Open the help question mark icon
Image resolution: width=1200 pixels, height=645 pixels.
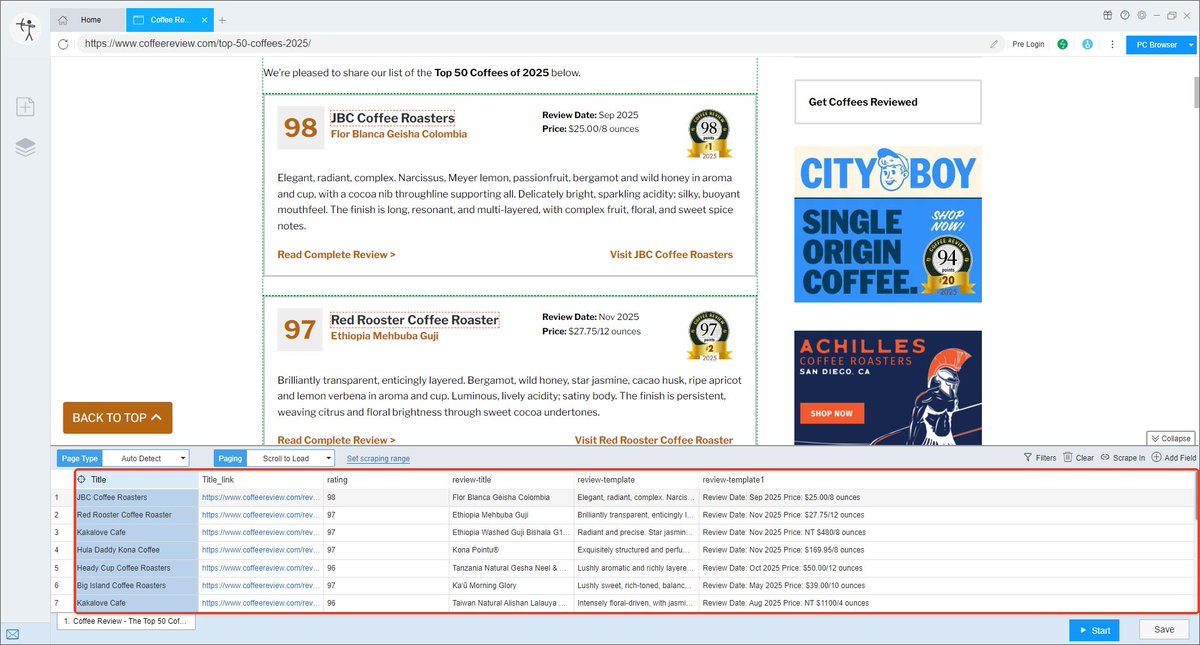[1125, 15]
